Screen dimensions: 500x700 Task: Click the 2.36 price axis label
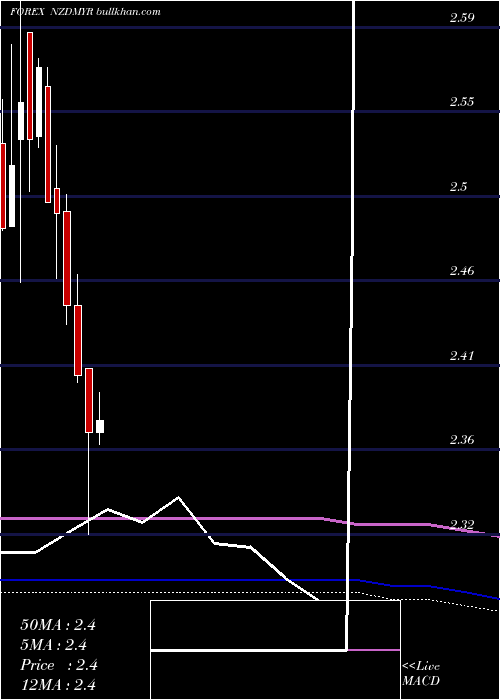(x=462, y=440)
